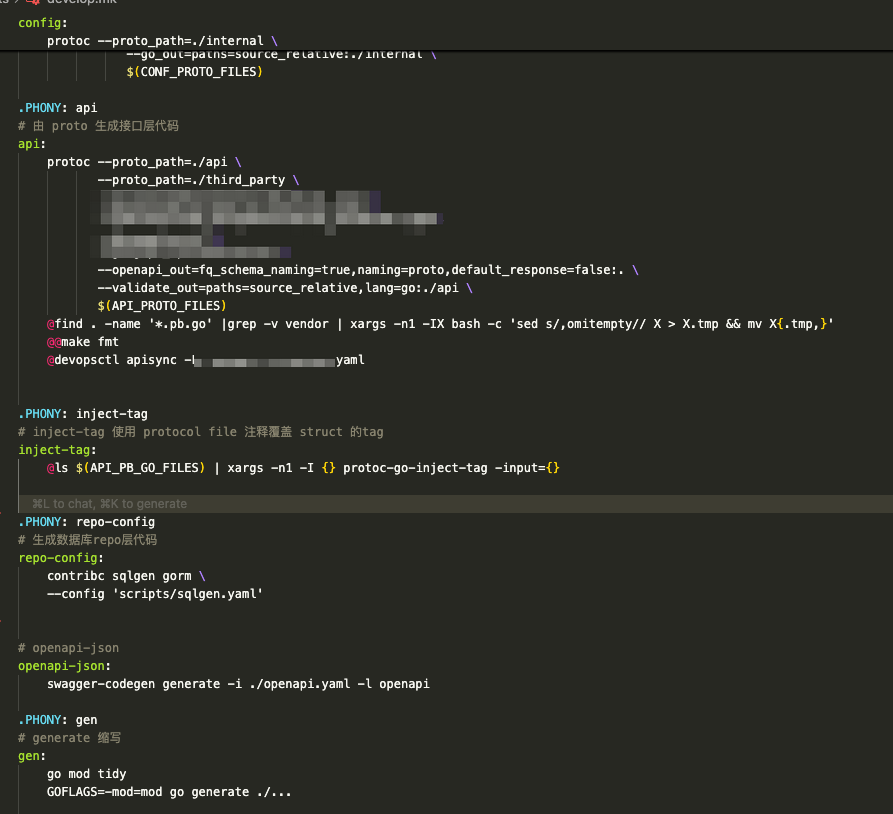Screen dimensions: 893x814
Task: Click the 'api:' target definition line
Action: click(x=32, y=144)
